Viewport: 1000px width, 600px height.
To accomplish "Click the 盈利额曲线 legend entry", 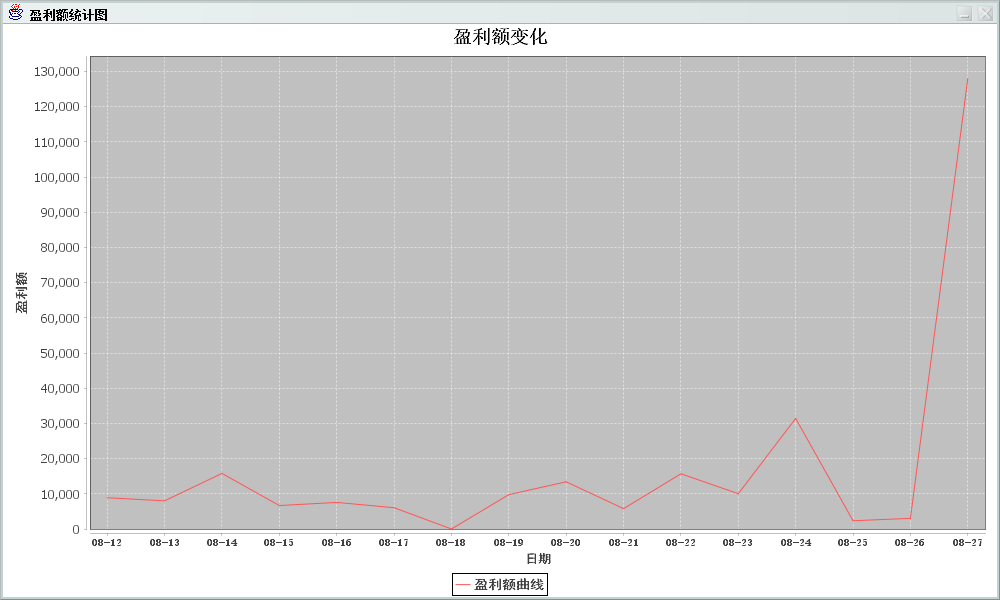I will click(x=500, y=585).
